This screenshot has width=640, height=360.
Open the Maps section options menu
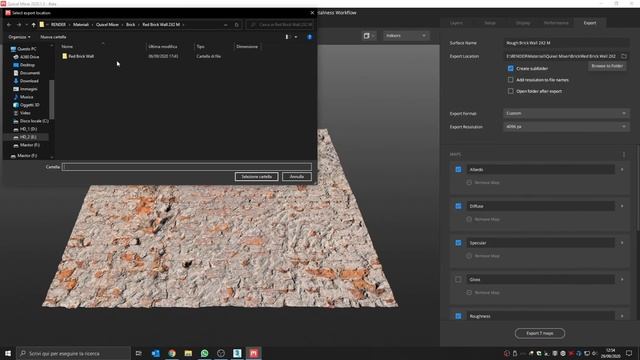tap(624, 155)
